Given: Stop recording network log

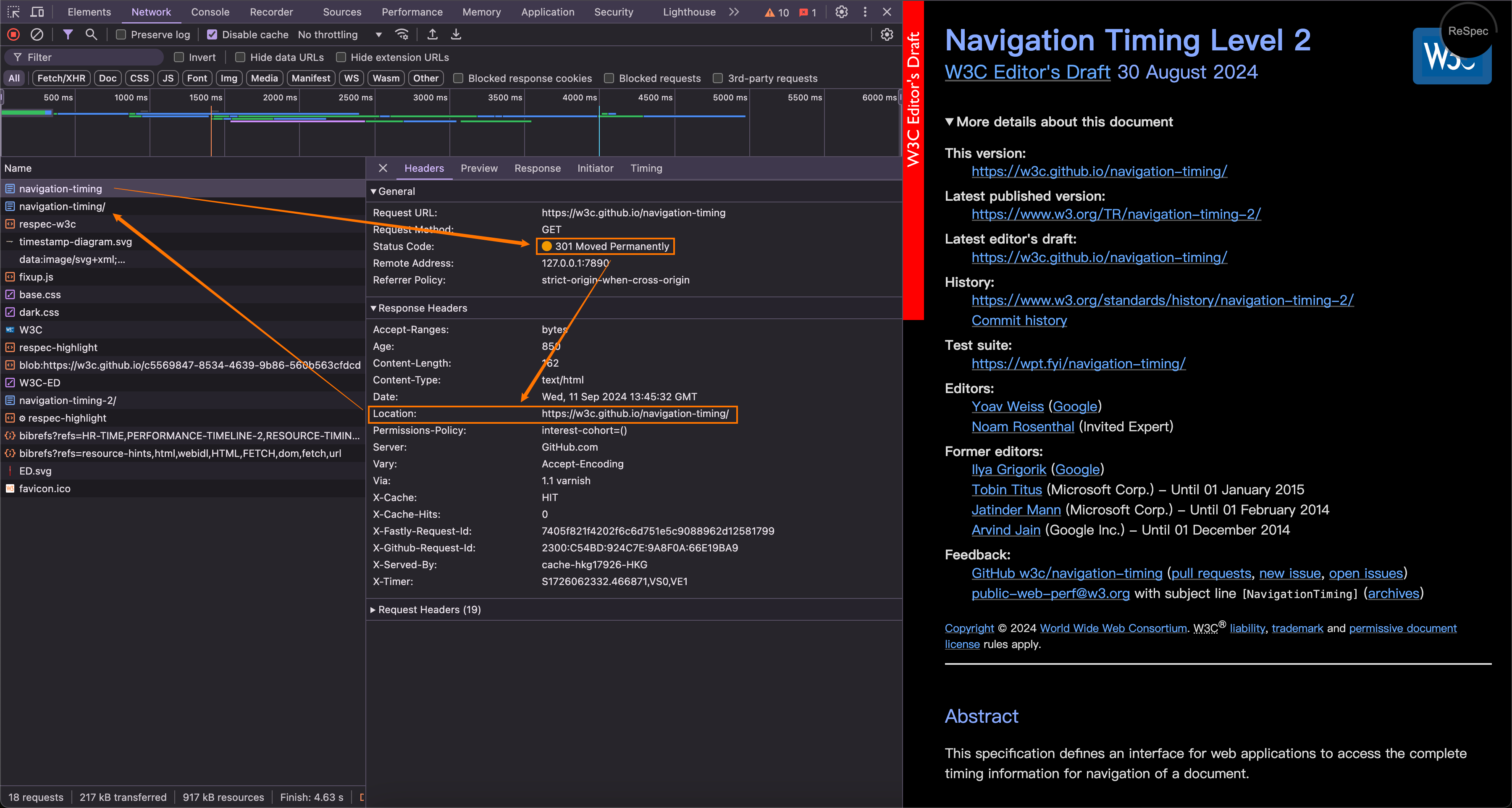Looking at the screenshot, I should pyautogui.click(x=13, y=34).
